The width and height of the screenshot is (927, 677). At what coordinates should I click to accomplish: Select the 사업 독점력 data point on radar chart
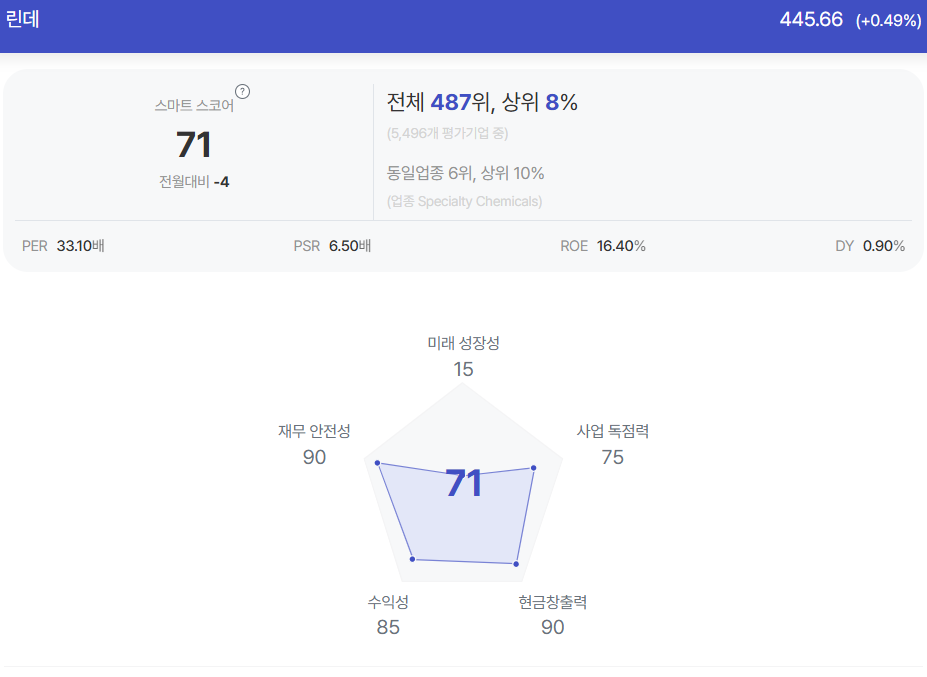tap(533, 468)
